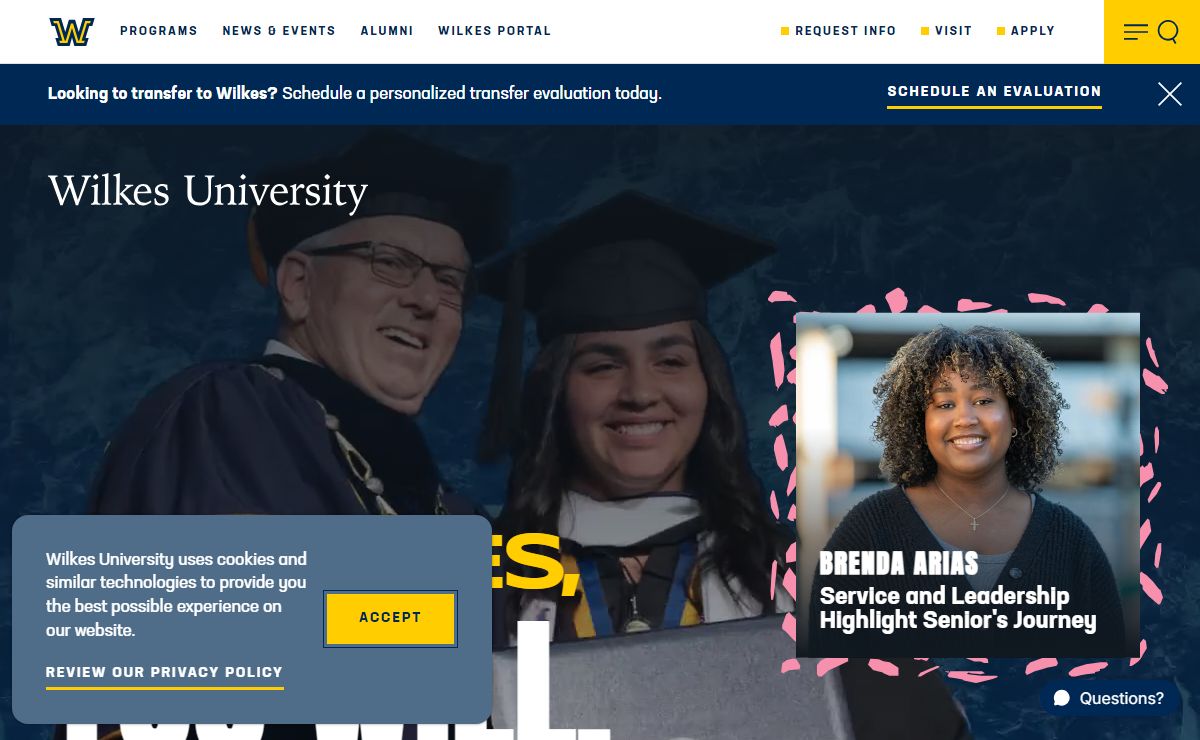The image size is (1200, 740).
Task: Close the transfer announcement banner
Action: pos(1169,94)
